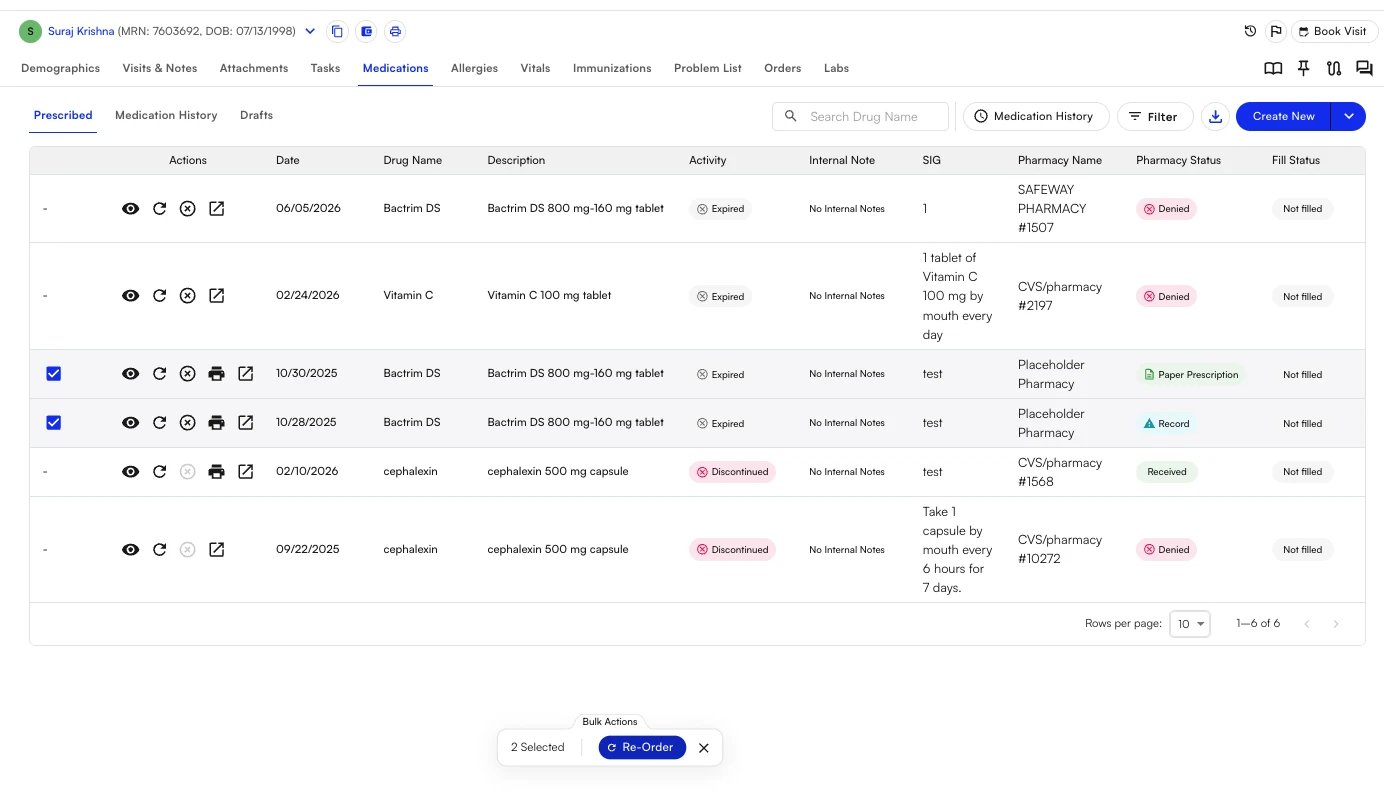Click the print icon beside the patient header
Image resolution: width=1384 pixels, height=812 pixels.
(x=395, y=31)
